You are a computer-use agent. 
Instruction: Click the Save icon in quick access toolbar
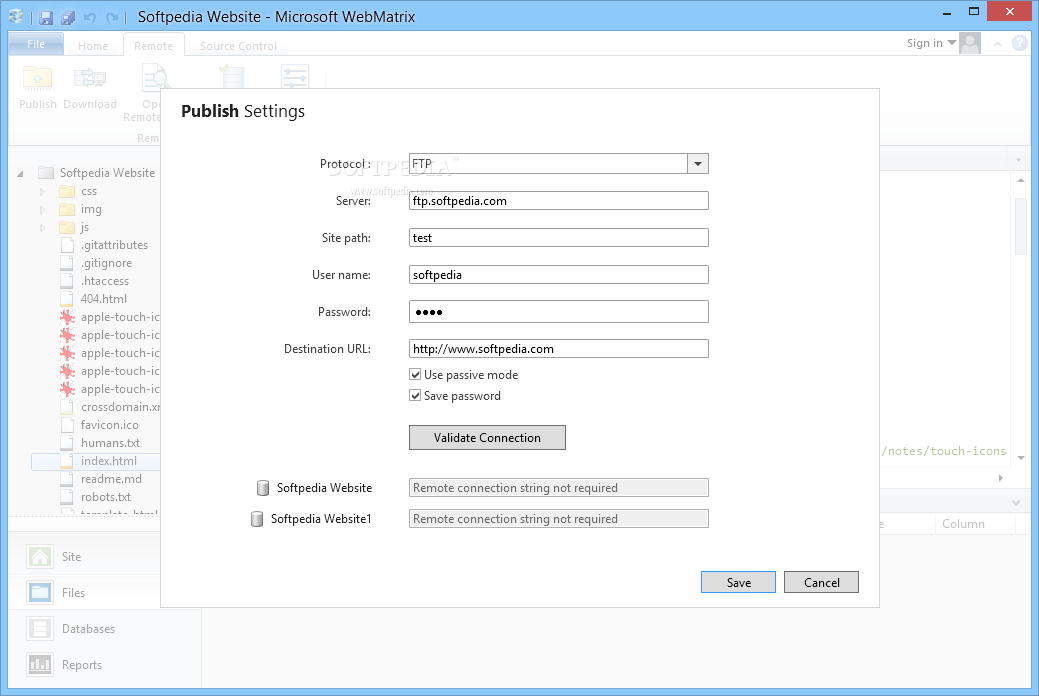(x=46, y=17)
